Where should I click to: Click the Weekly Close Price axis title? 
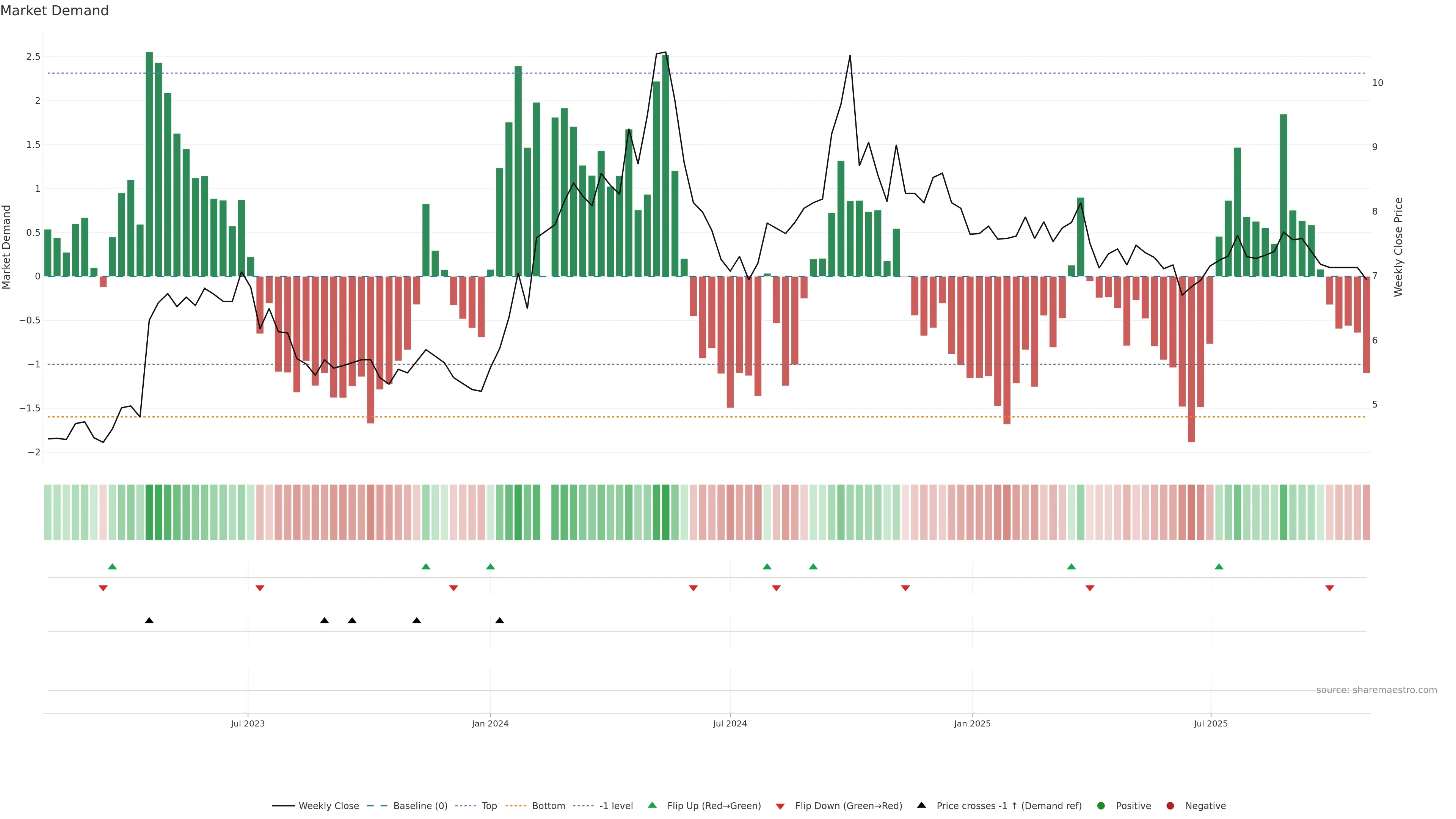point(1398,247)
